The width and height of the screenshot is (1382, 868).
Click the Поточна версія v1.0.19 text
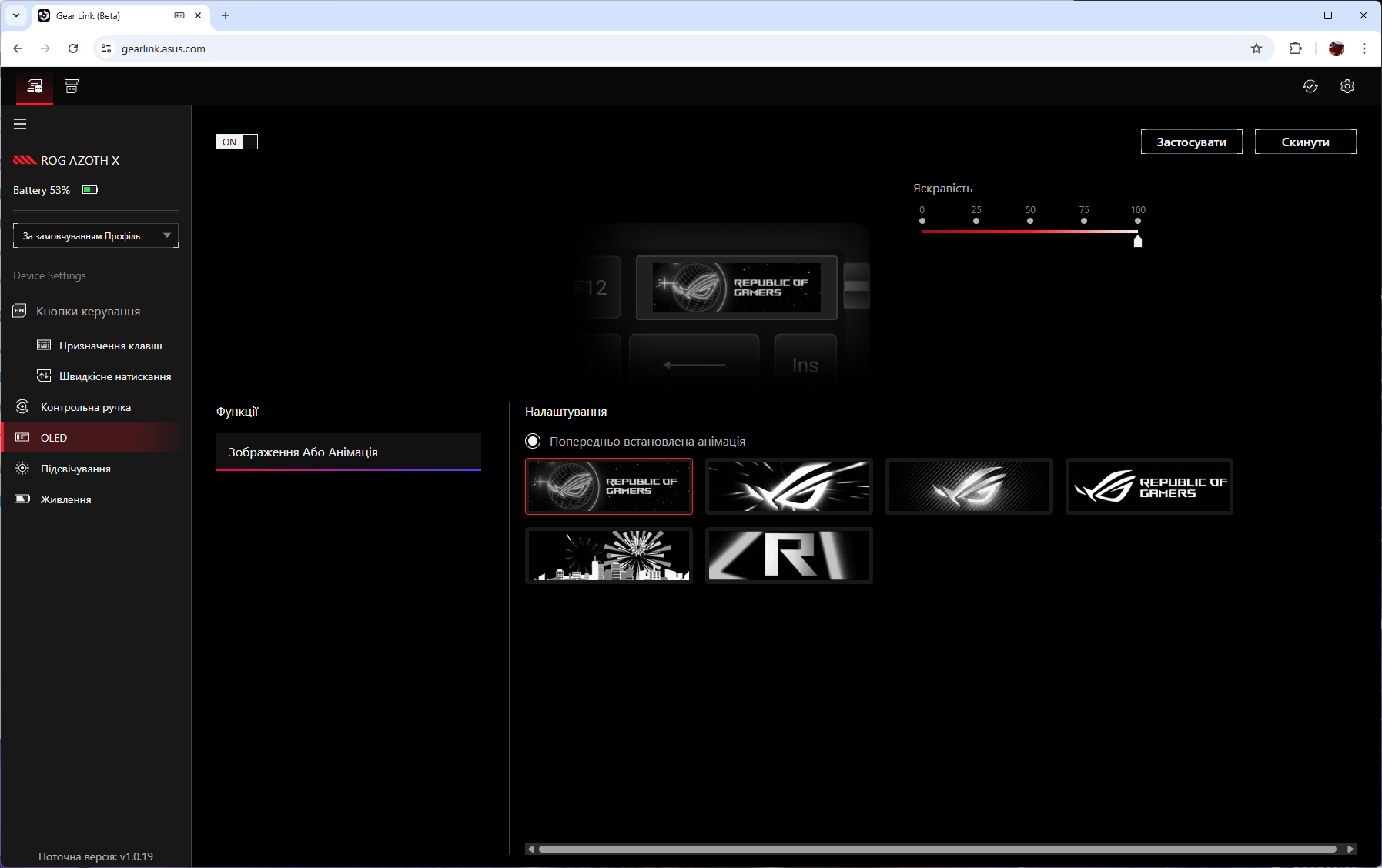tap(95, 856)
